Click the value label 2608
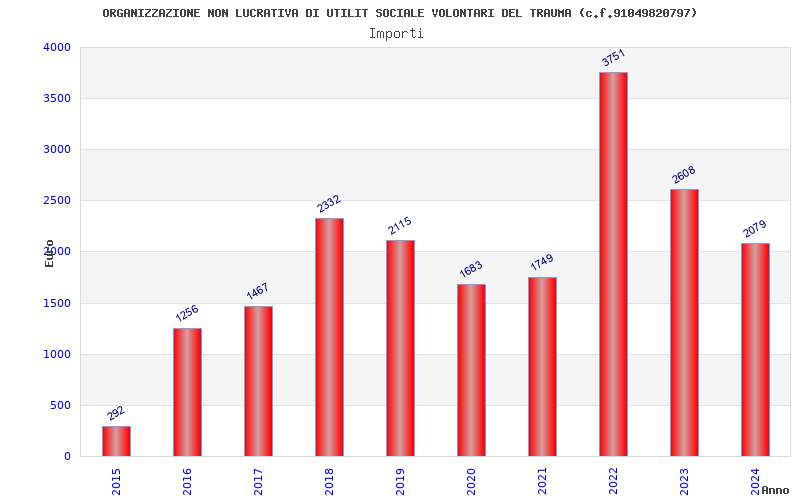Viewport: 800px width, 500px height. coord(684,174)
